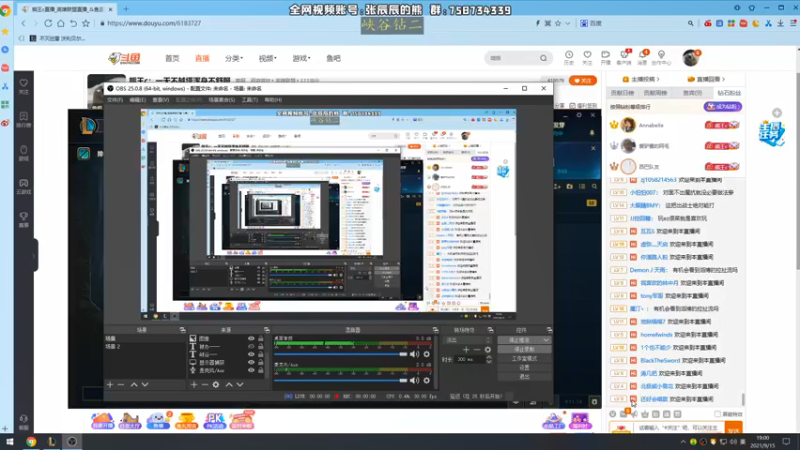The image size is (800, 450).
Task: Toggle visibility of second text source
Action: (x=251, y=346)
